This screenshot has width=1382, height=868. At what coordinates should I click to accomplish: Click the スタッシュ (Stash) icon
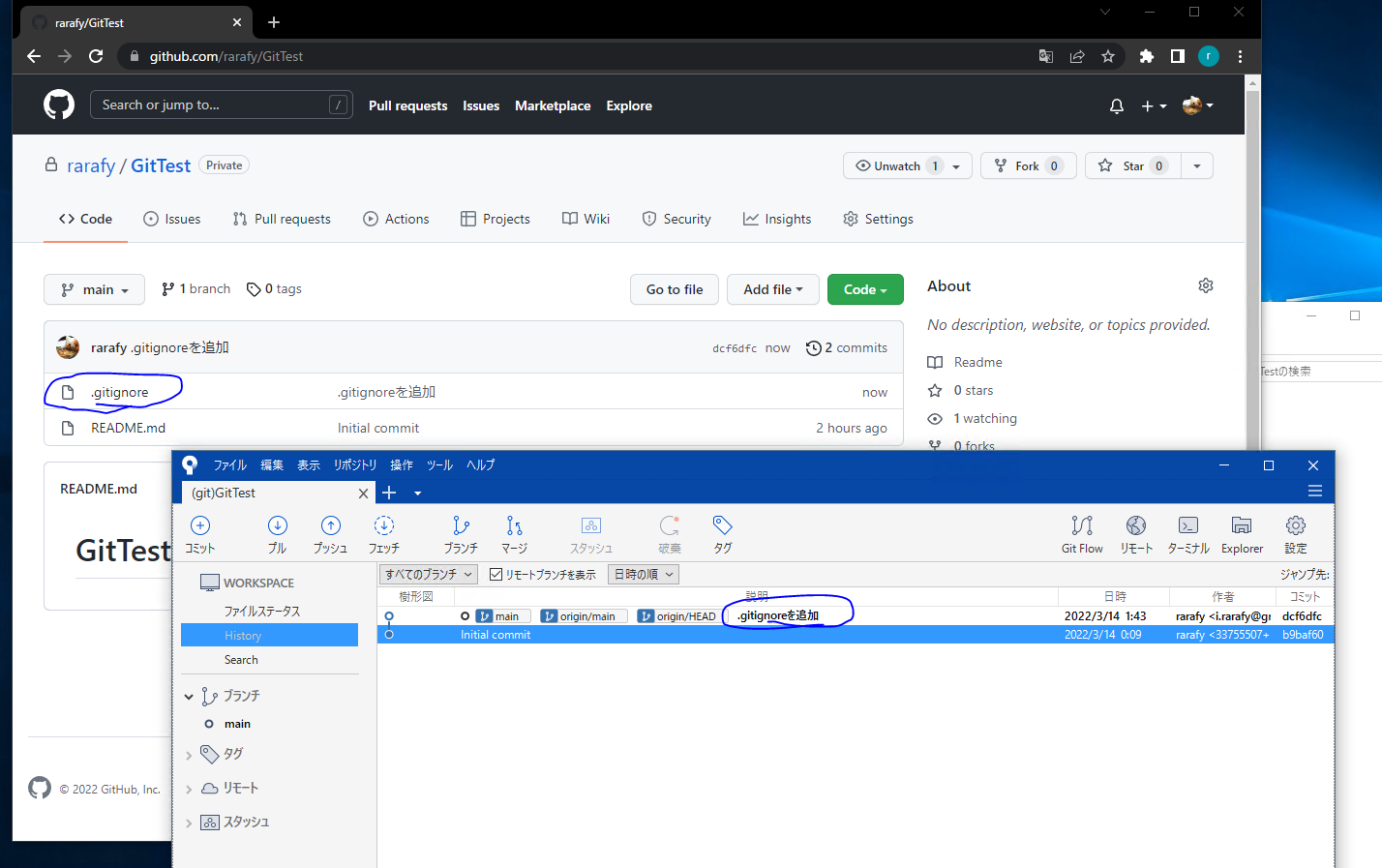[590, 532]
